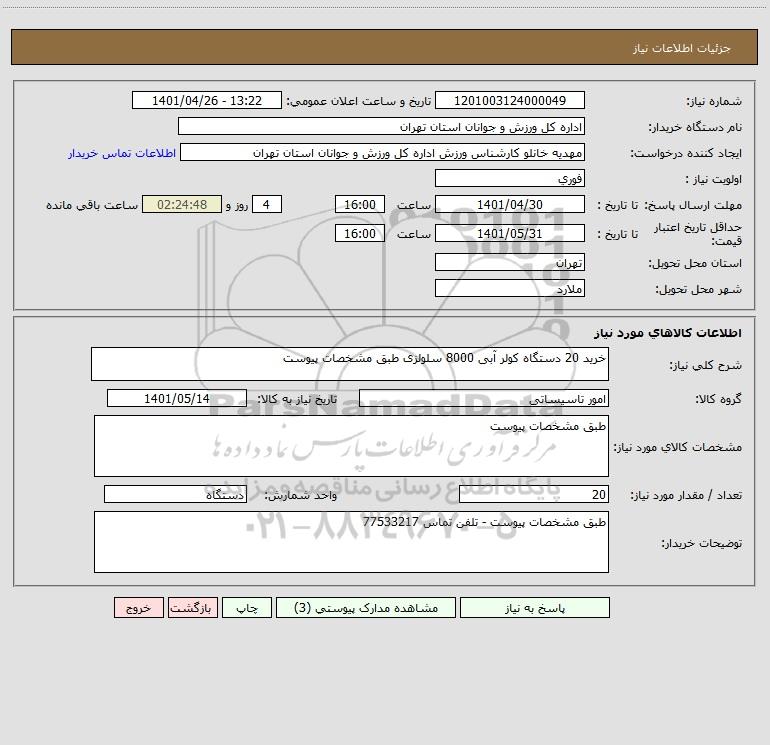Screen dimensions: 770x745
Task: Click the خروج exit button
Action: tap(138, 607)
